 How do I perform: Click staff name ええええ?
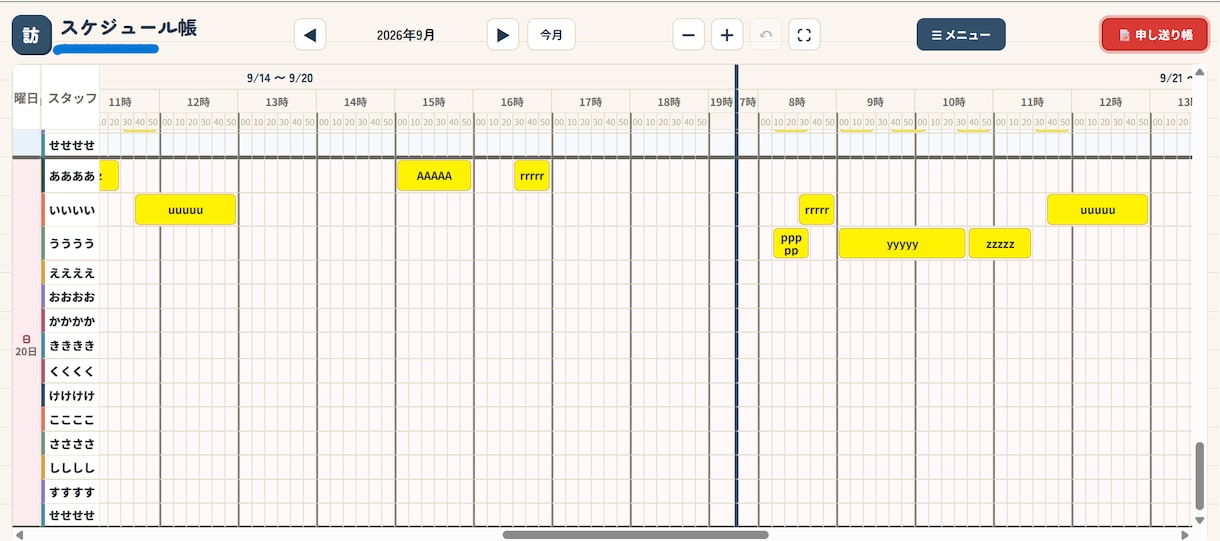72,272
